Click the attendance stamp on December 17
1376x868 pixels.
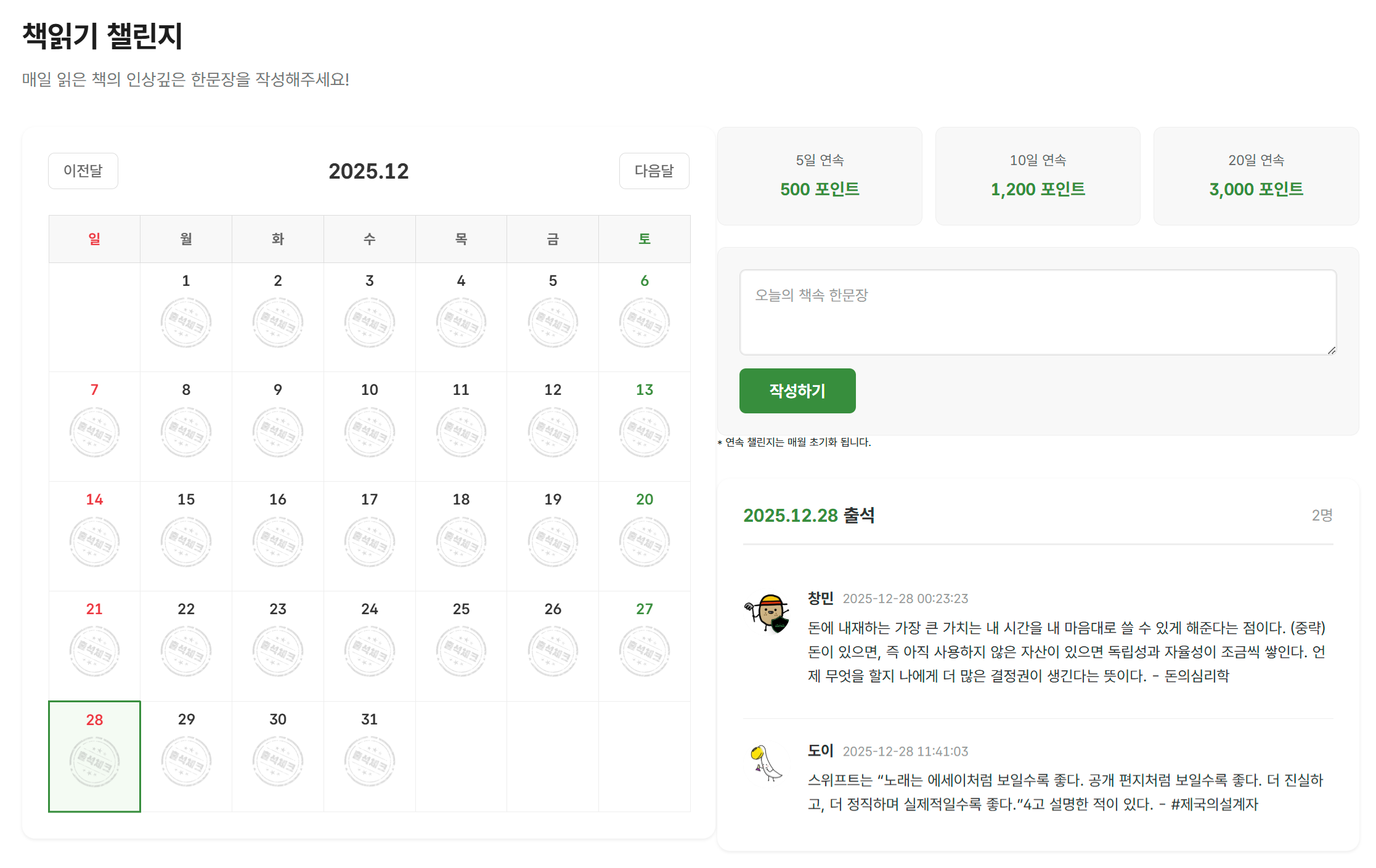(369, 541)
